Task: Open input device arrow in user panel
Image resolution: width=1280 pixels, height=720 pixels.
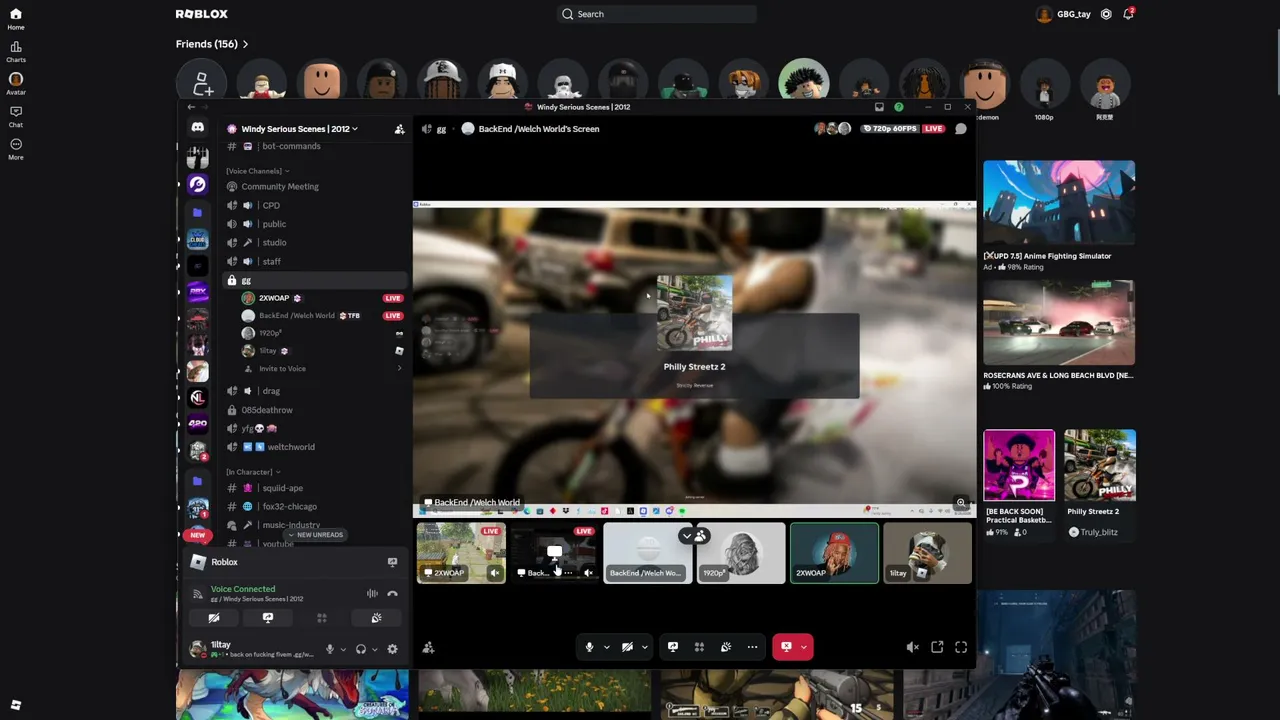Action: (x=342, y=649)
